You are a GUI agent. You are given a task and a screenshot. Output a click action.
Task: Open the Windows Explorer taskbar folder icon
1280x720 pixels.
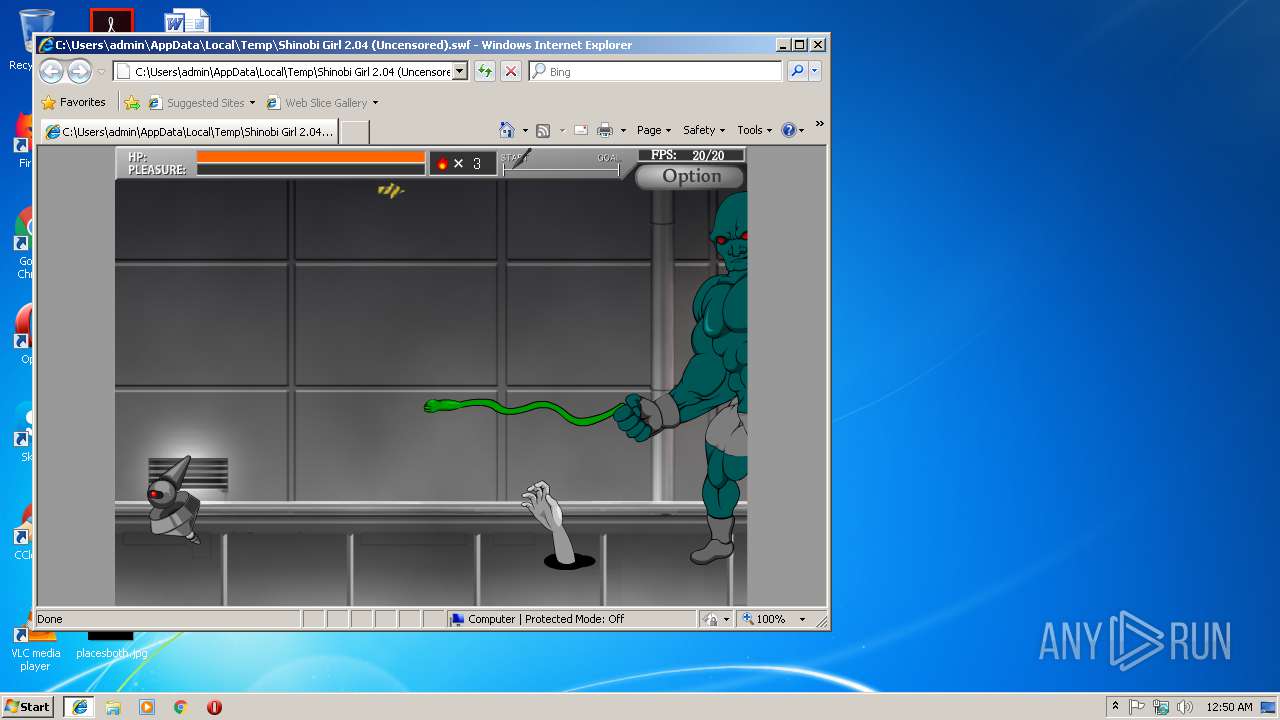pyautogui.click(x=113, y=707)
